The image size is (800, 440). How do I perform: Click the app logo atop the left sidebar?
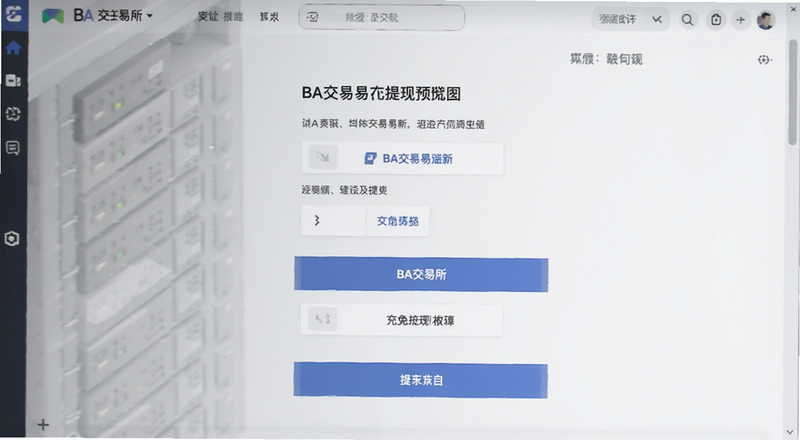pyautogui.click(x=13, y=13)
